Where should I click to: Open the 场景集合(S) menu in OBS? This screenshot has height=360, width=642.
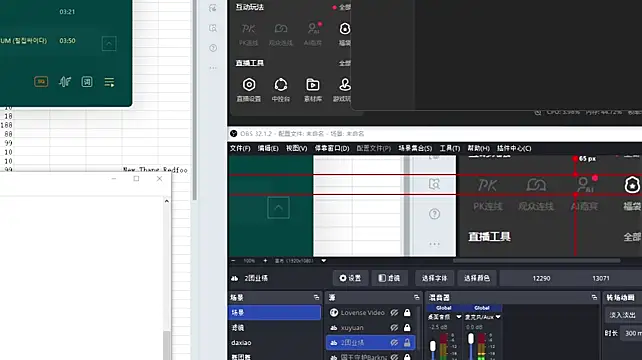pos(415,148)
